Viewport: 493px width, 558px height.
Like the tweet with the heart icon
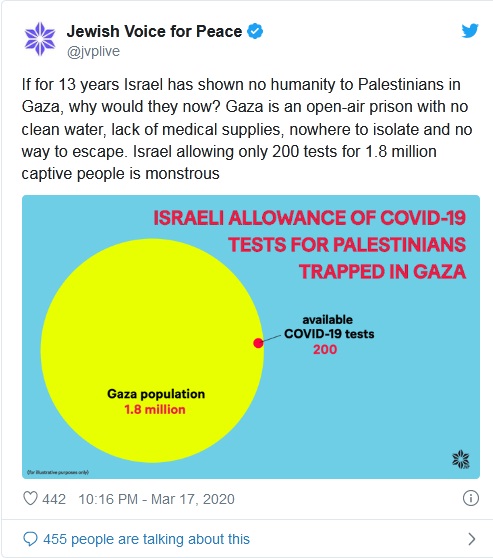[30, 499]
